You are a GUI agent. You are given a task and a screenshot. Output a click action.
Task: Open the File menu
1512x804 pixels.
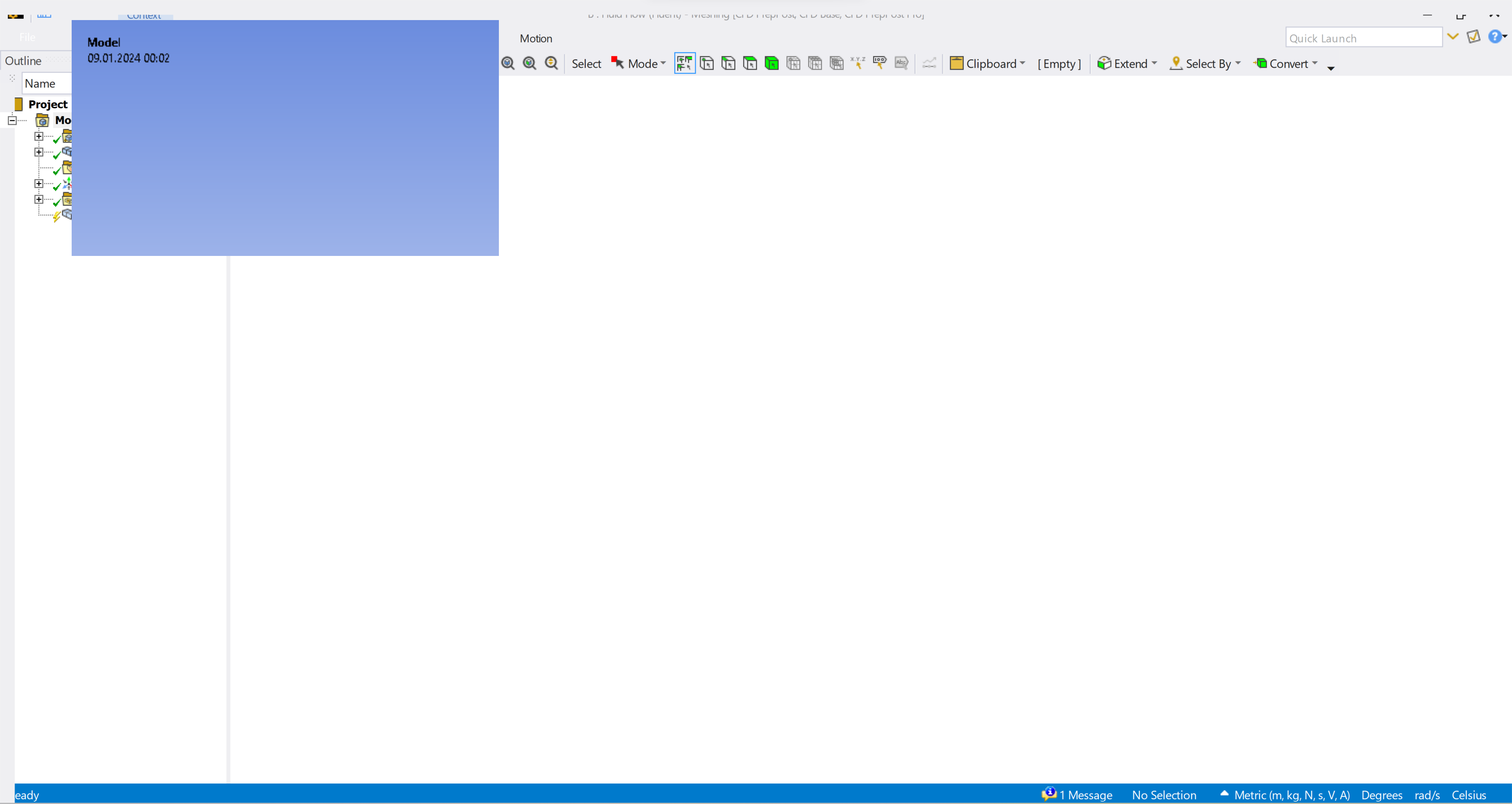[27, 37]
